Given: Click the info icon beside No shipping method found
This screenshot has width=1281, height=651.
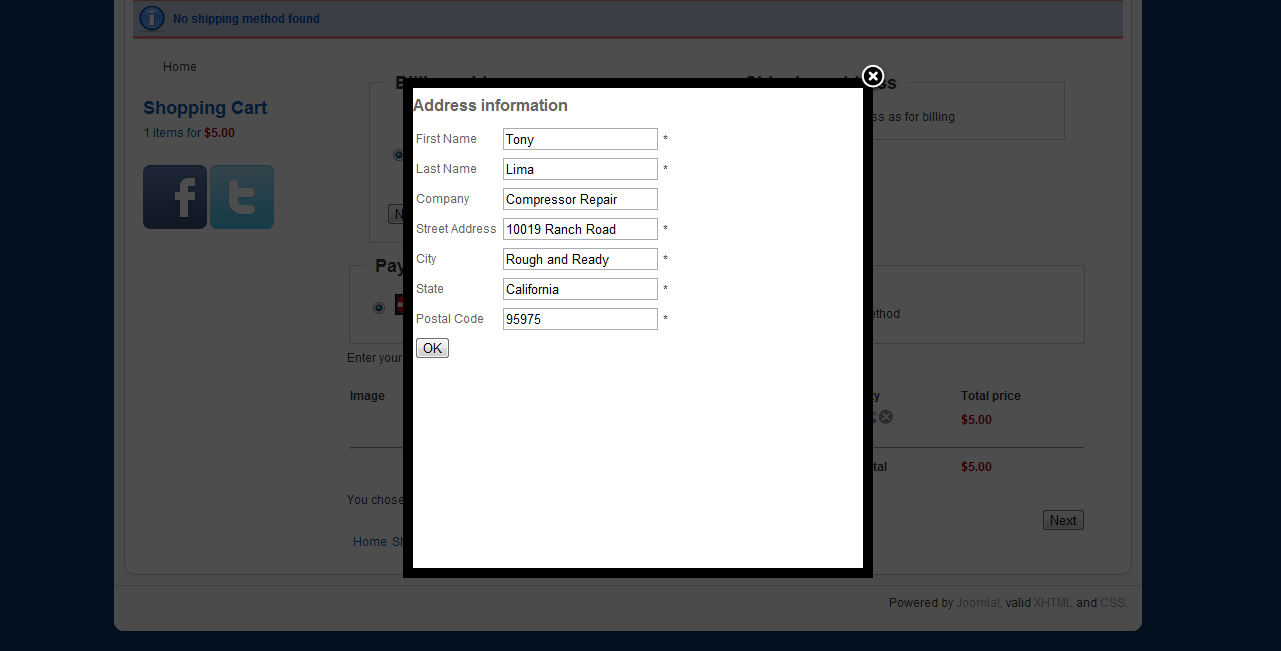Looking at the screenshot, I should (x=152, y=18).
